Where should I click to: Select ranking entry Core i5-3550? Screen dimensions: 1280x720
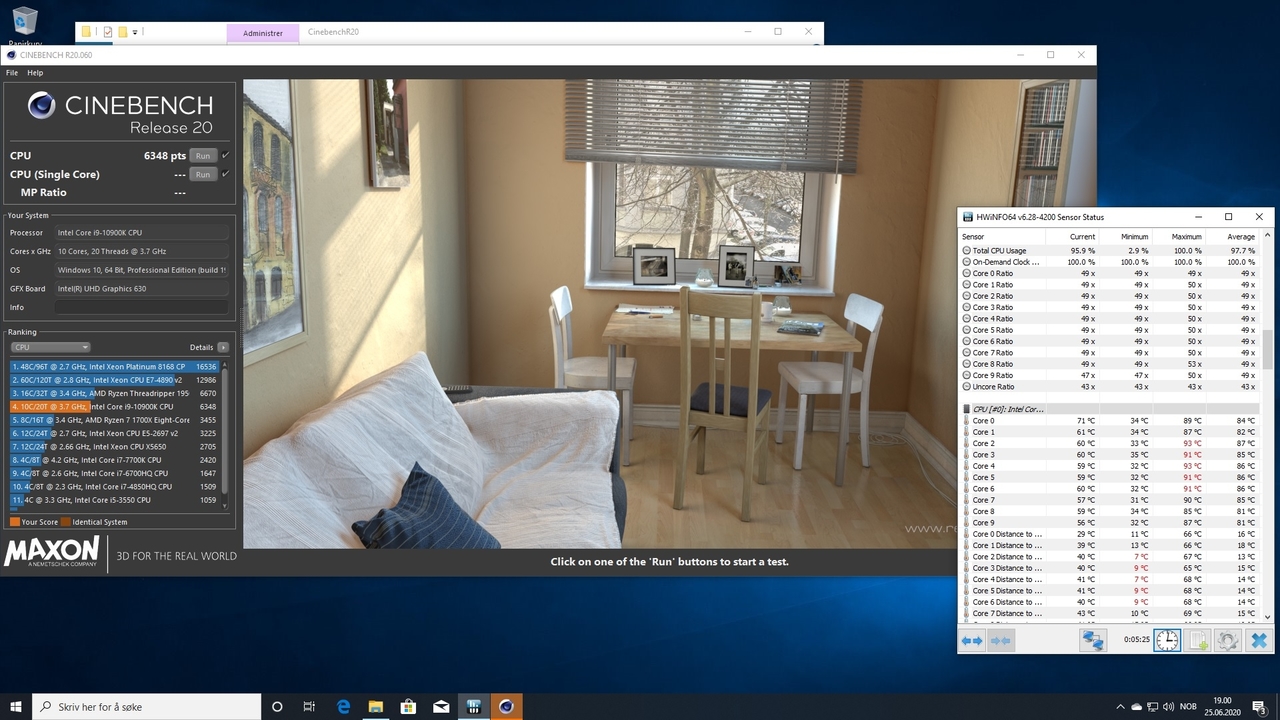114,500
